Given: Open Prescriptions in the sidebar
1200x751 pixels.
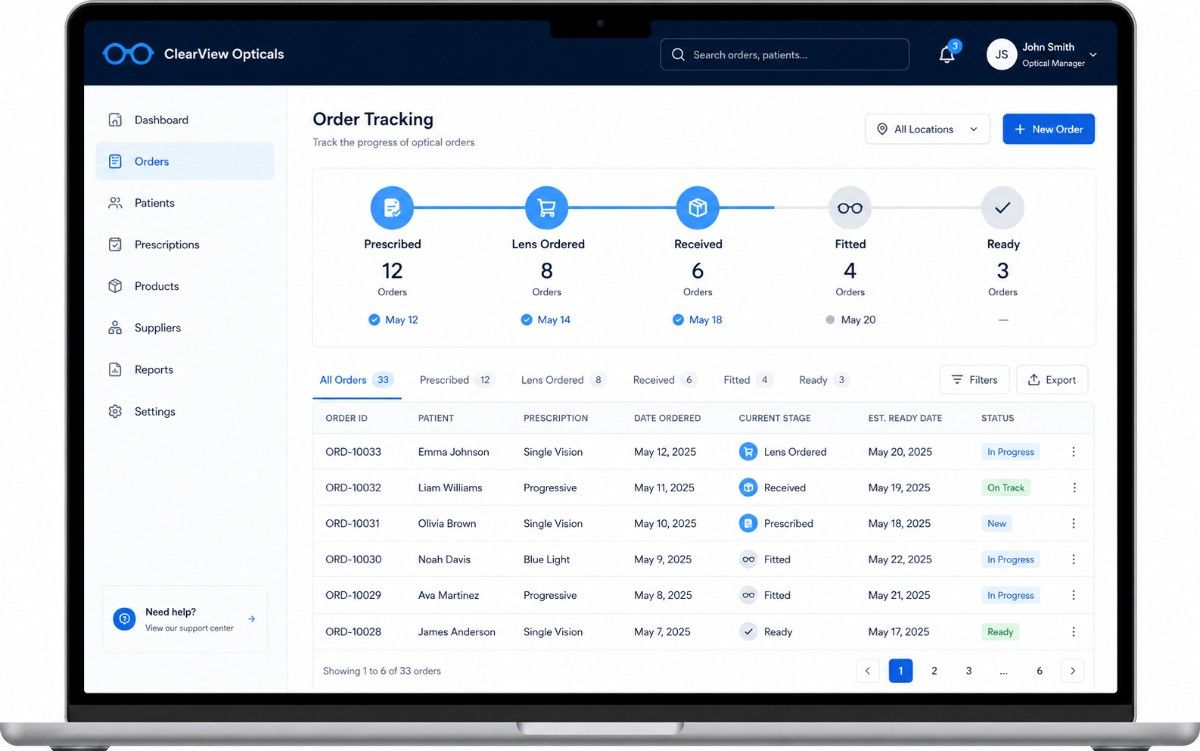Looking at the screenshot, I should (185, 244).
